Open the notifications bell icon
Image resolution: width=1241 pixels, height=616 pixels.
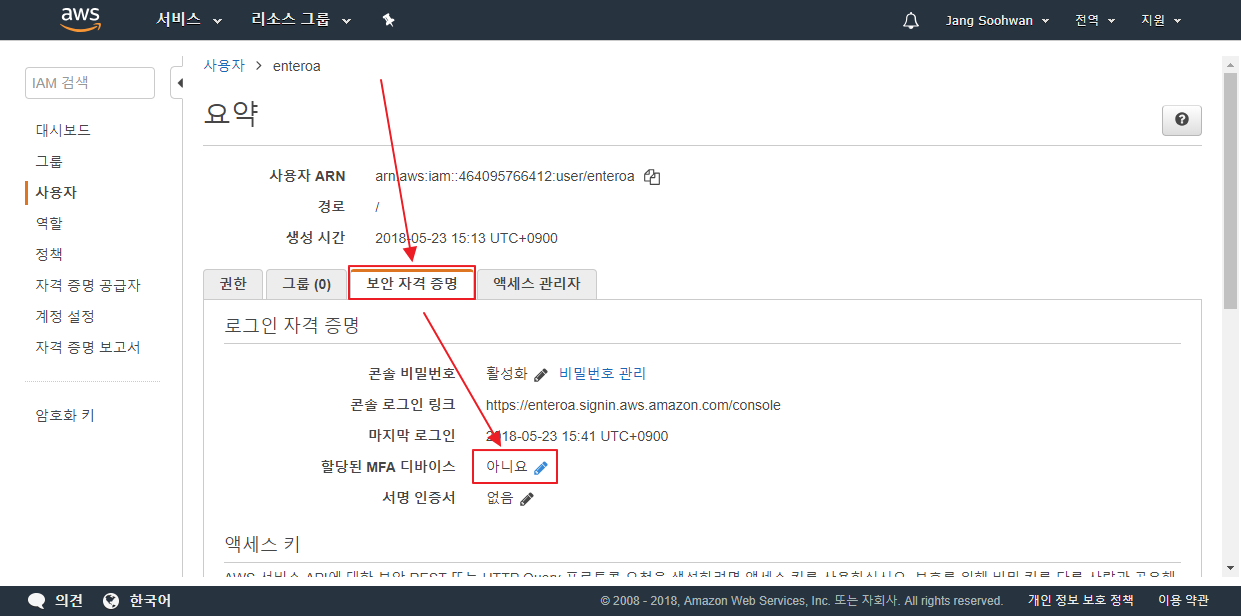911,20
